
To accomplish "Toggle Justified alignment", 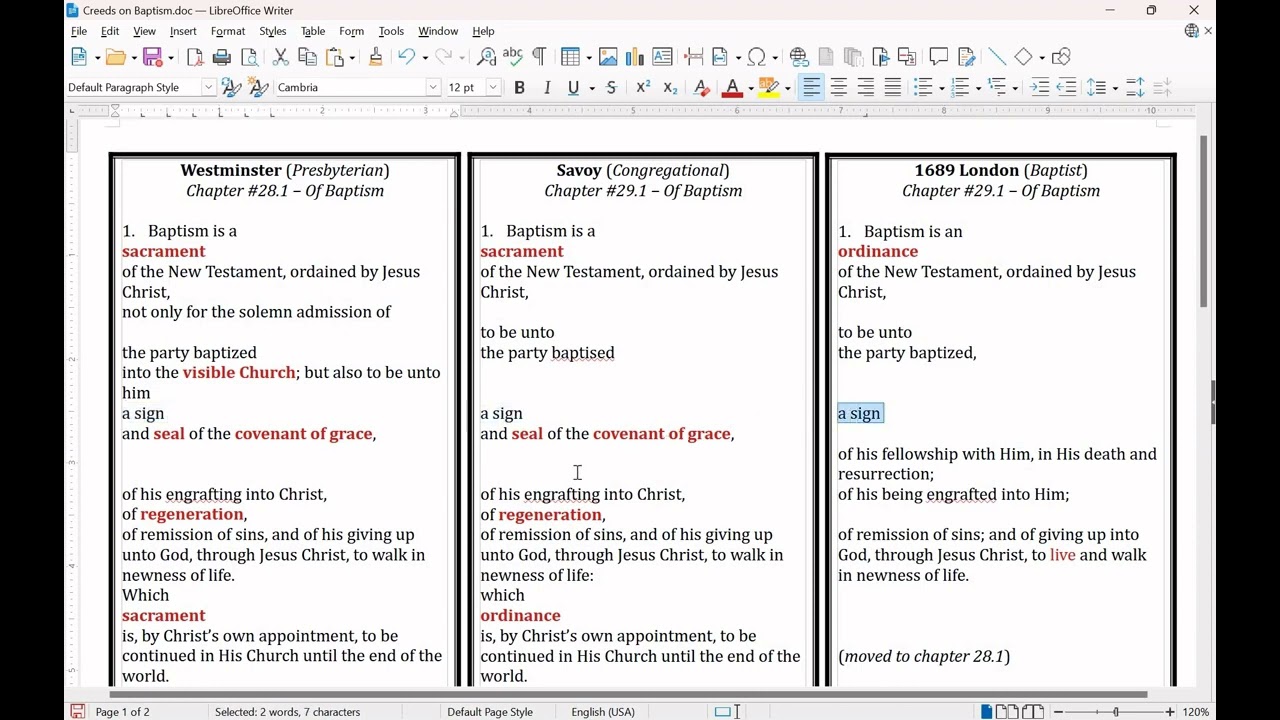I will [x=893, y=87].
